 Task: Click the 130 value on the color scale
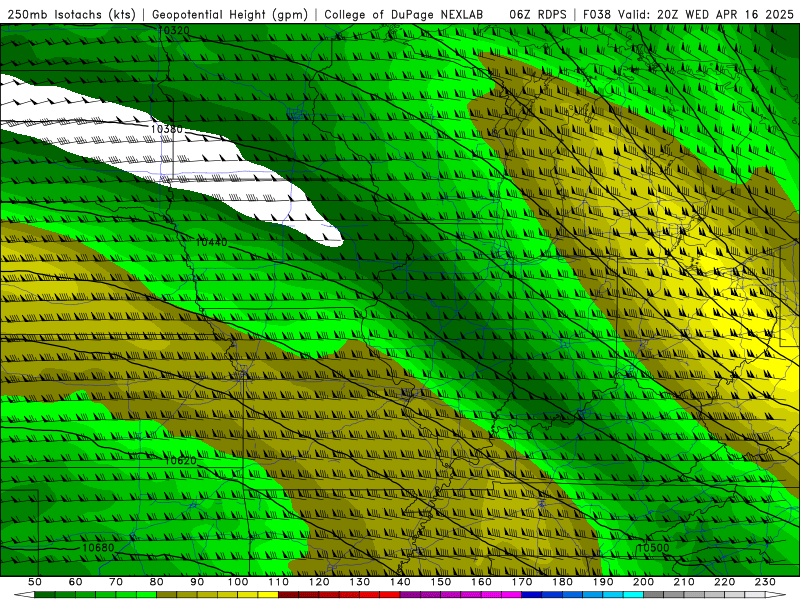tap(360, 582)
